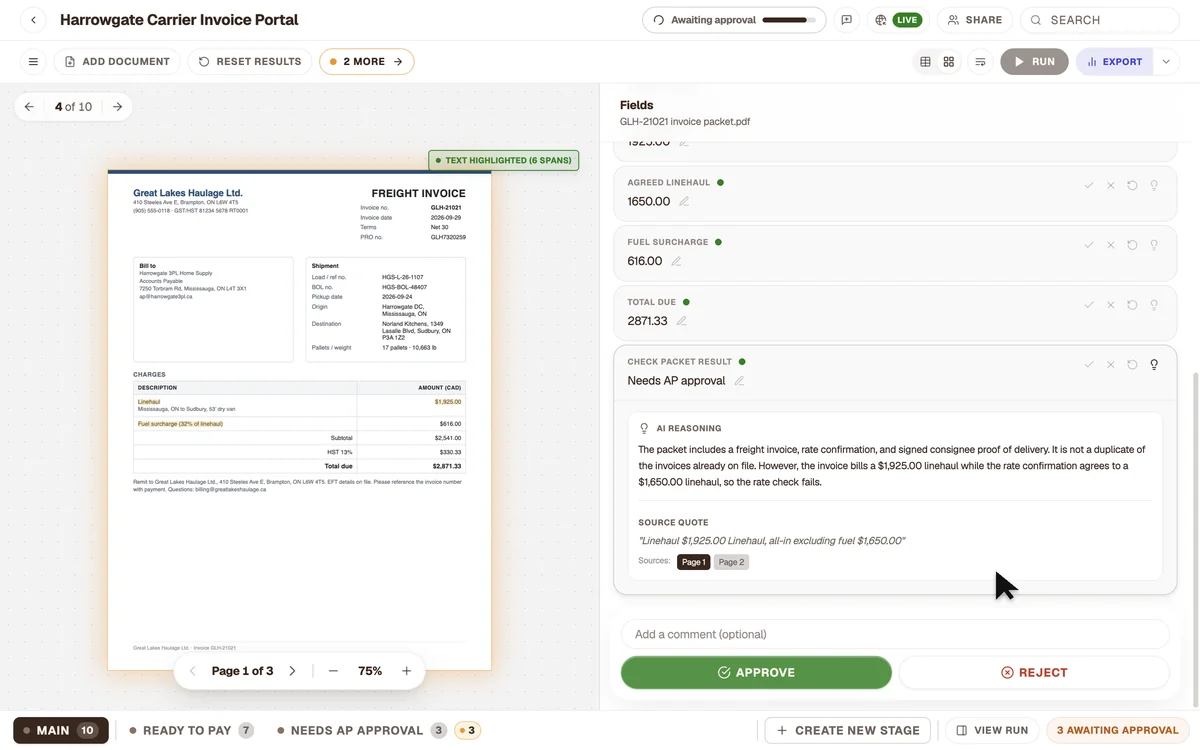Confirm the Agreed Linehaul field checkmark

[x=1089, y=185]
